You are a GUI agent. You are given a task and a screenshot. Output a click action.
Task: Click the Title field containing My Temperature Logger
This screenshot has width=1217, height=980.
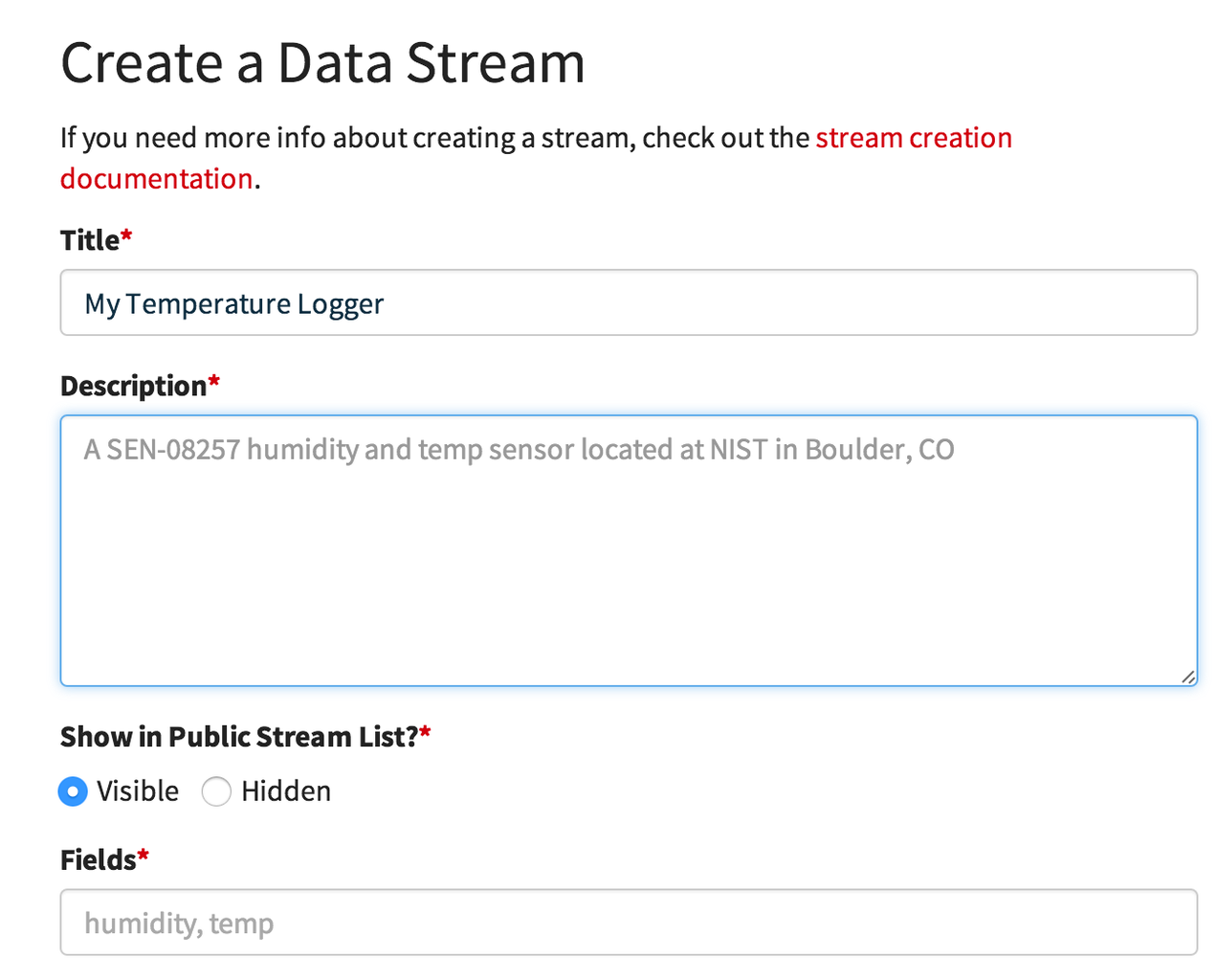point(628,303)
